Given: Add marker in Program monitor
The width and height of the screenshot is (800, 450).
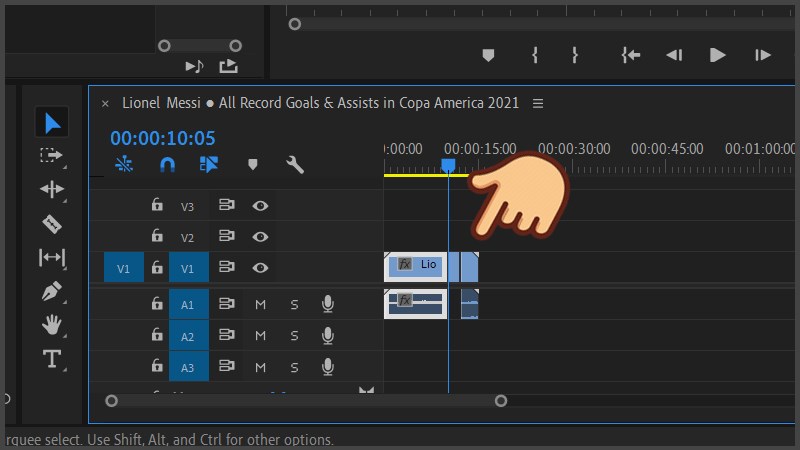Looking at the screenshot, I should click(x=488, y=55).
